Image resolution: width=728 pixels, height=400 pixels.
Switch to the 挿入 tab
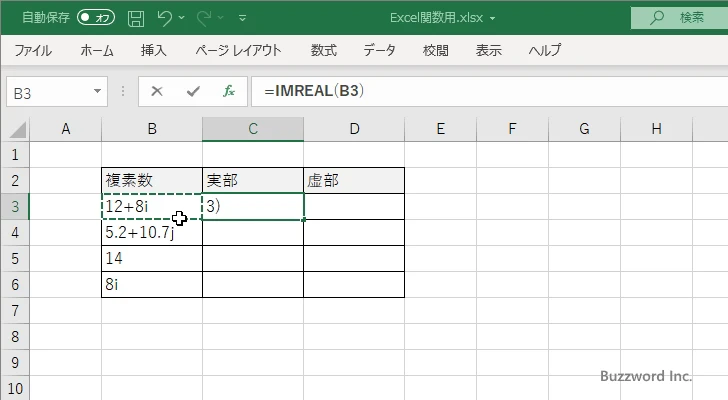pyautogui.click(x=154, y=50)
